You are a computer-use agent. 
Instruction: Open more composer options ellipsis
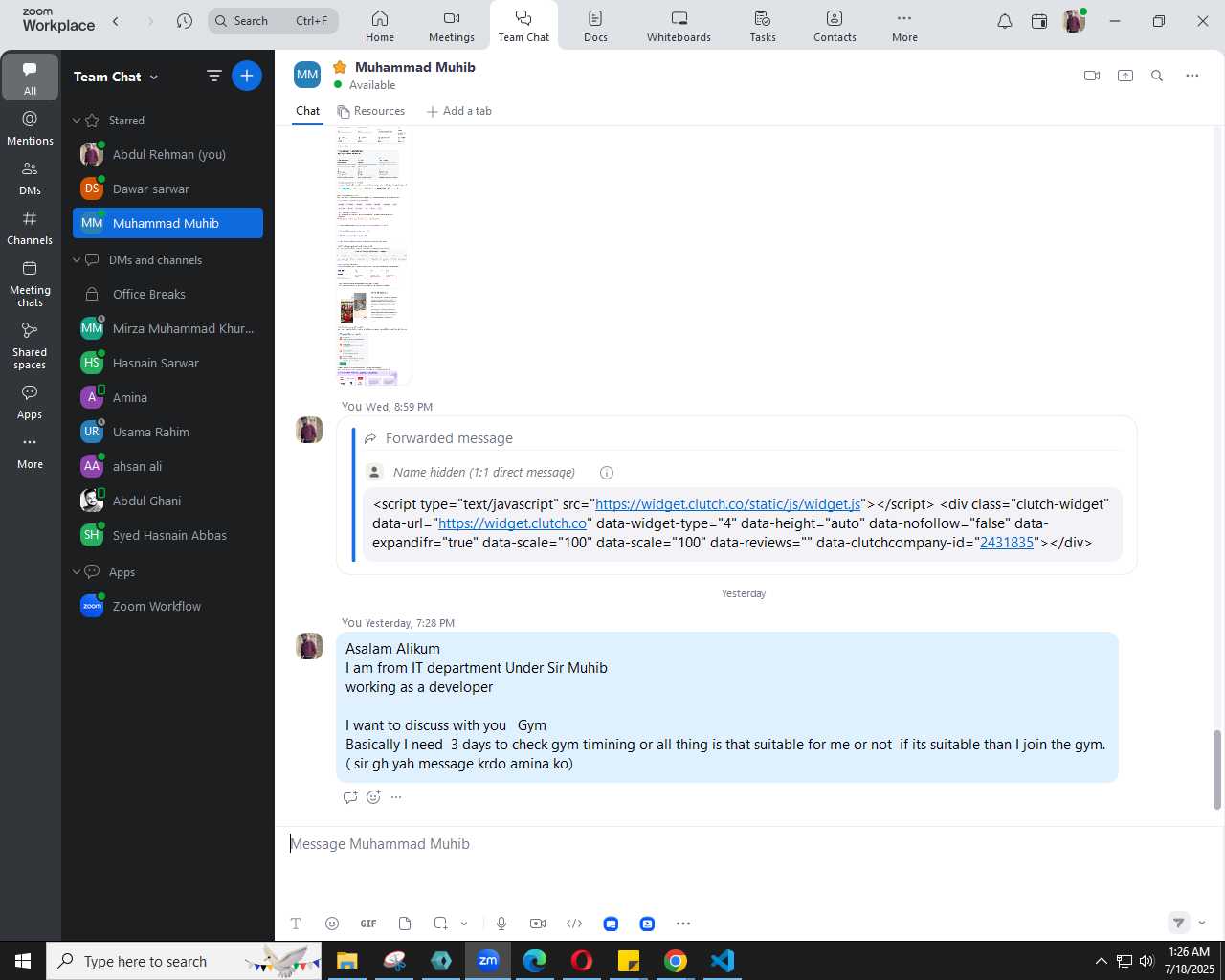pos(683,924)
